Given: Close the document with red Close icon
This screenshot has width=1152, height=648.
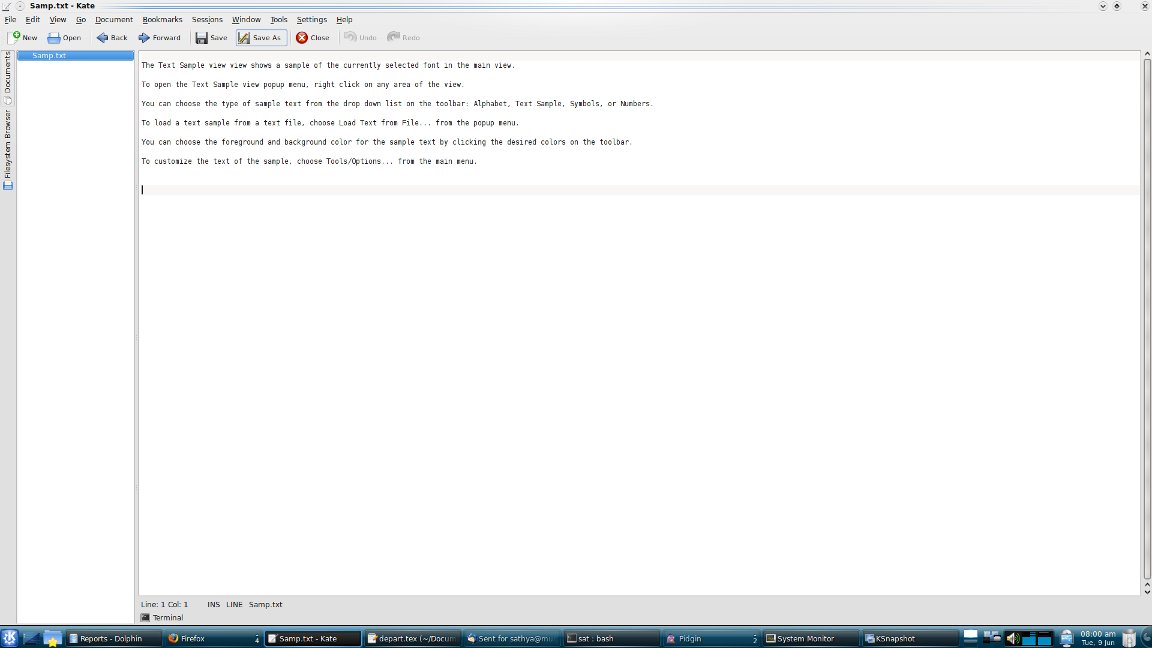Looking at the screenshot, I should 302,37.
